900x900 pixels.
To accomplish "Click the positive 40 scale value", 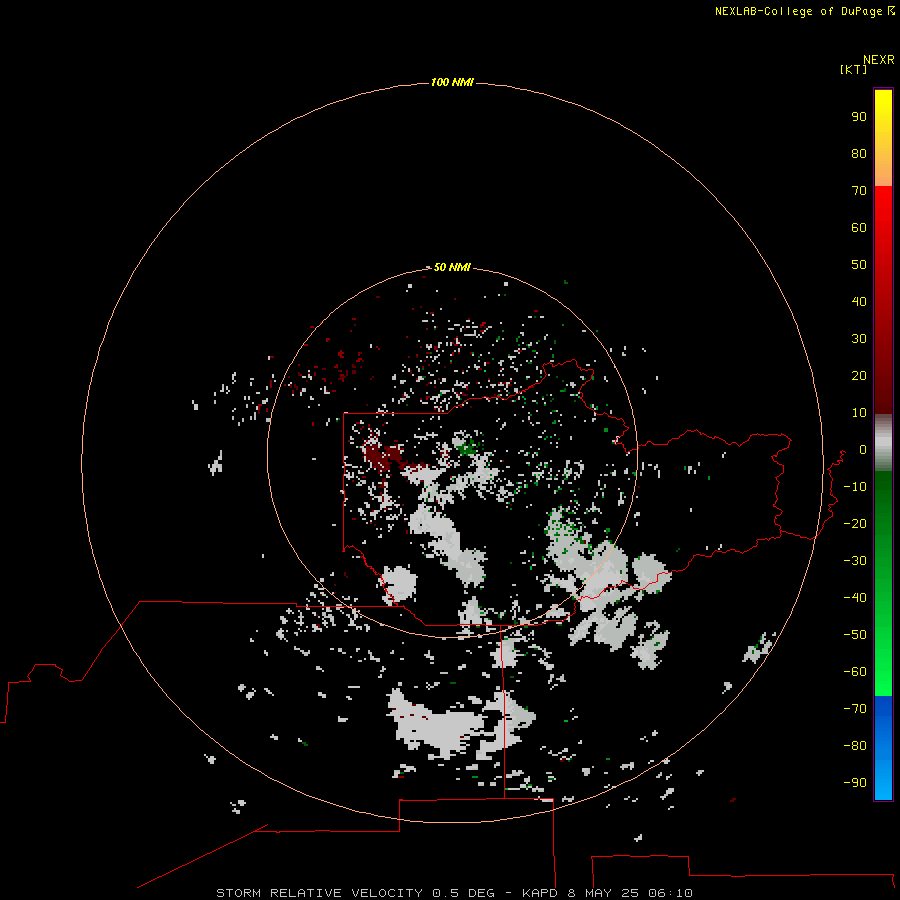I will [x=859, y=301].
